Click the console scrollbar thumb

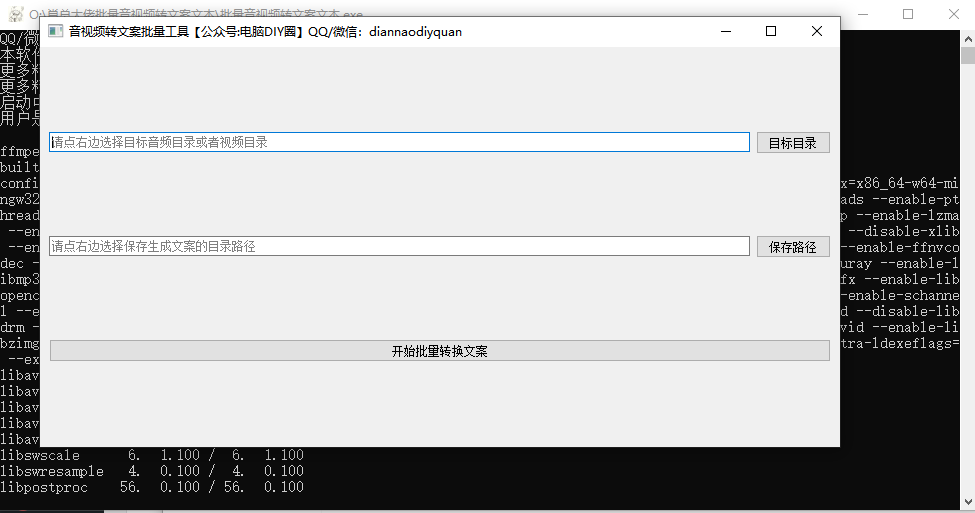click(x=968, y=55)
